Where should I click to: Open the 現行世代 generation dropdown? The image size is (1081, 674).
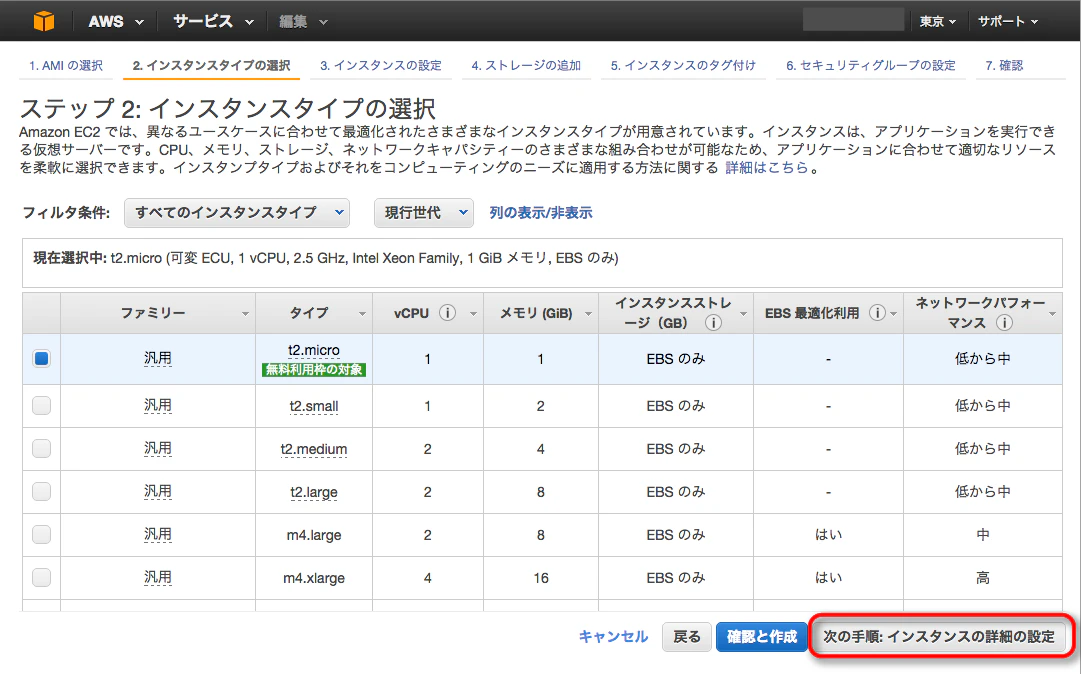point(423,213)
